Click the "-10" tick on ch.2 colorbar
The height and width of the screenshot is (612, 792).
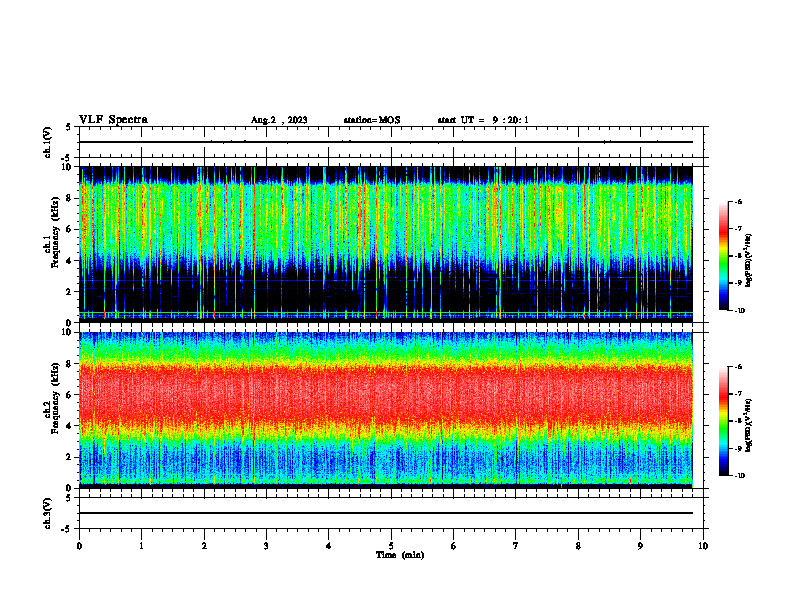[x=740, y=476]
